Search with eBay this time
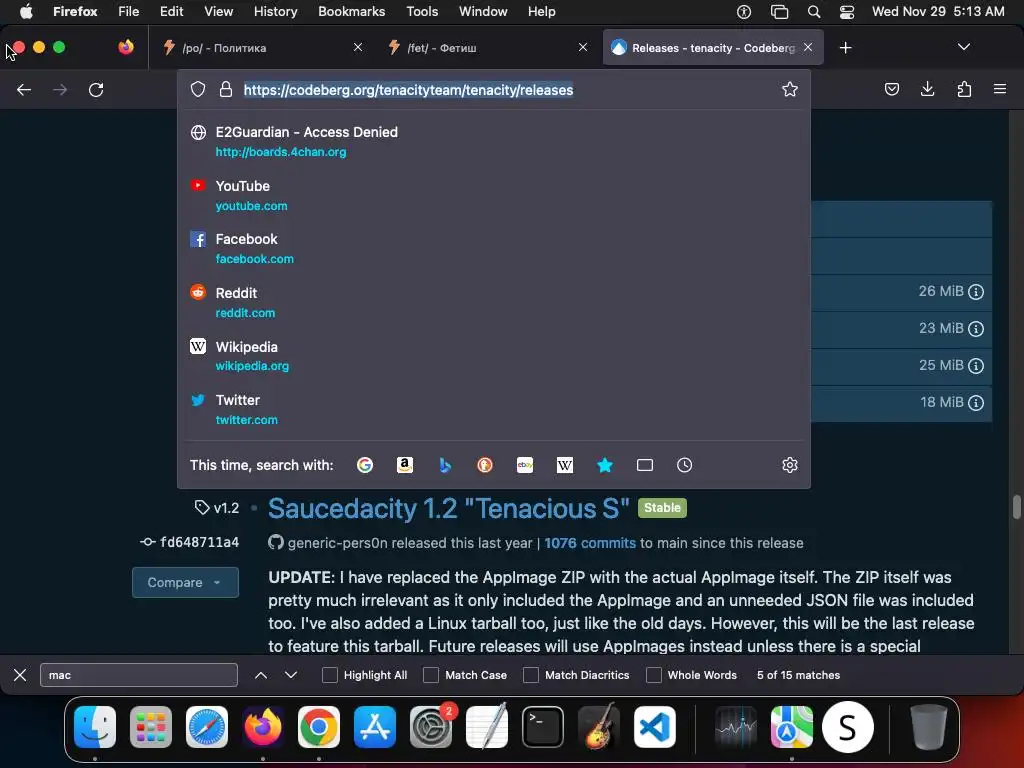The width and height of the screenshot is (1024, 768). coord(525,465)
